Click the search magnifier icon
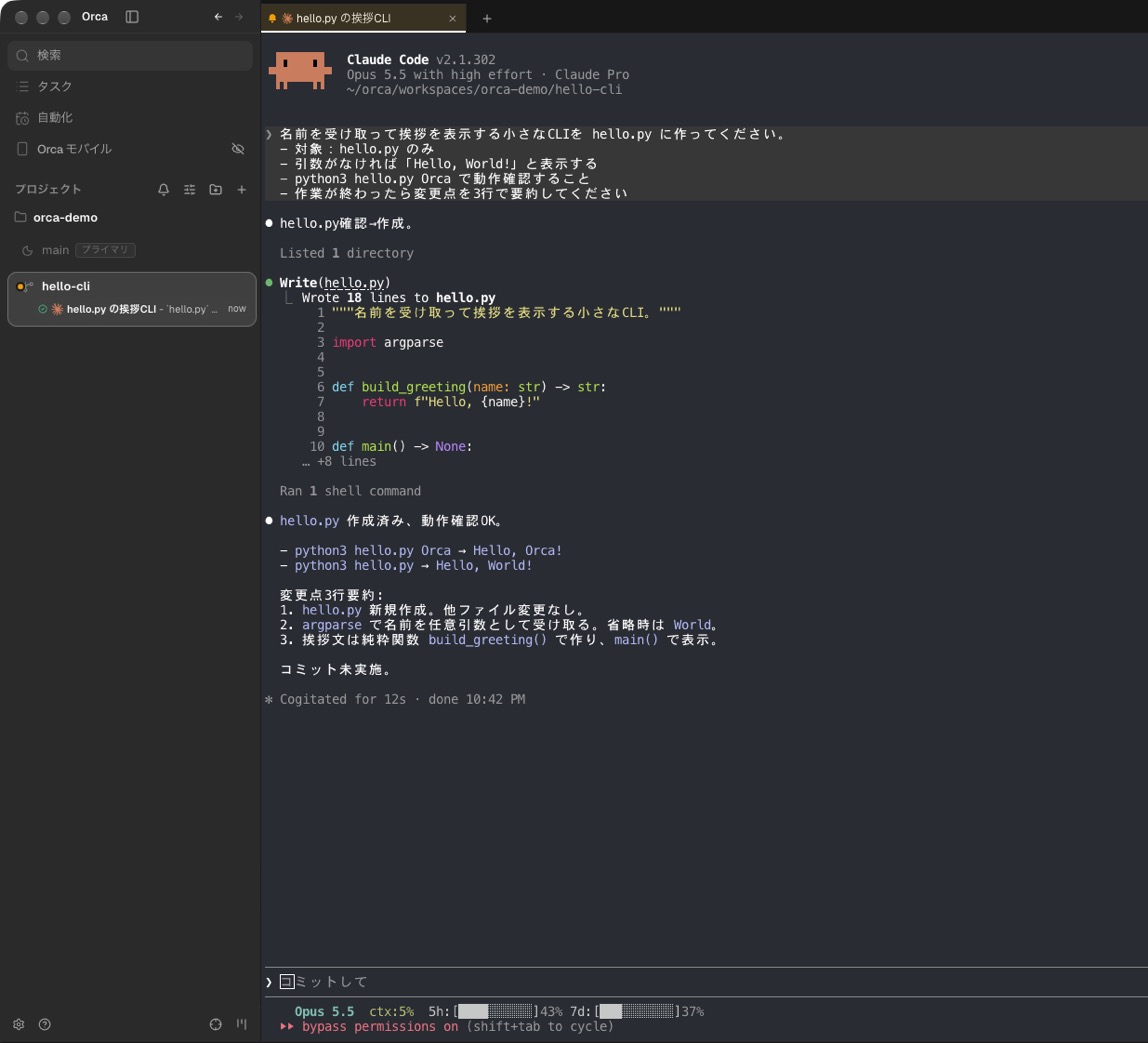 click(x=22, y=56)
